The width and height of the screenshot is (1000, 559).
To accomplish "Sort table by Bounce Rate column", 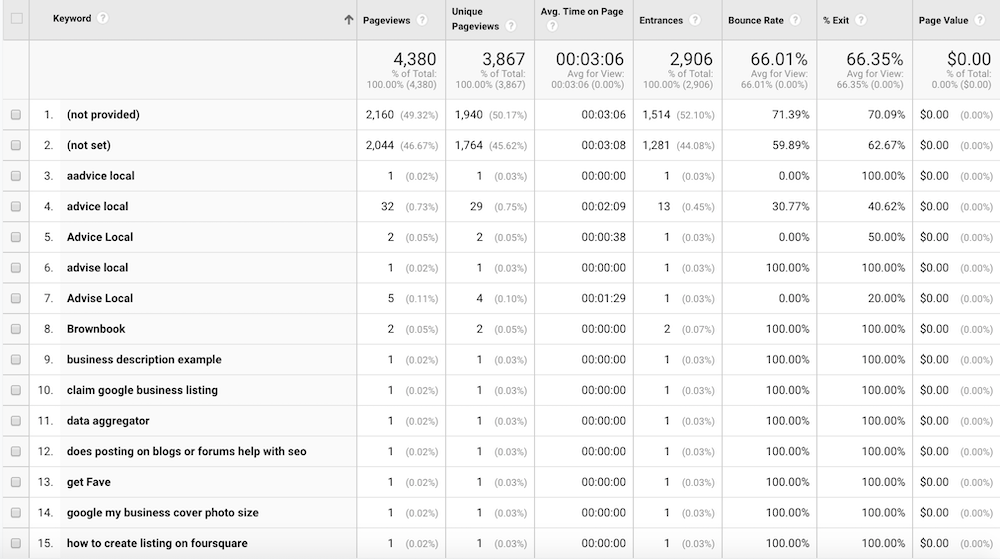I will click(x=756, y=20).
